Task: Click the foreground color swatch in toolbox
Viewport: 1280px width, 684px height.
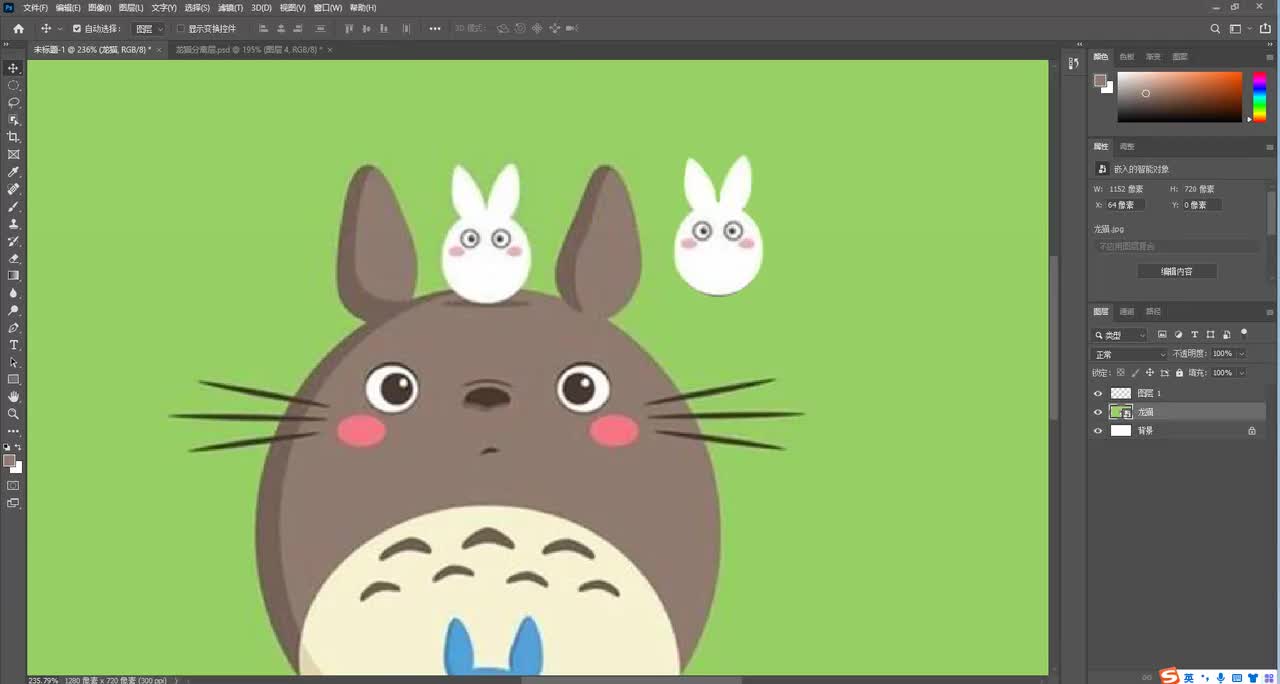Action: point(9,461)
